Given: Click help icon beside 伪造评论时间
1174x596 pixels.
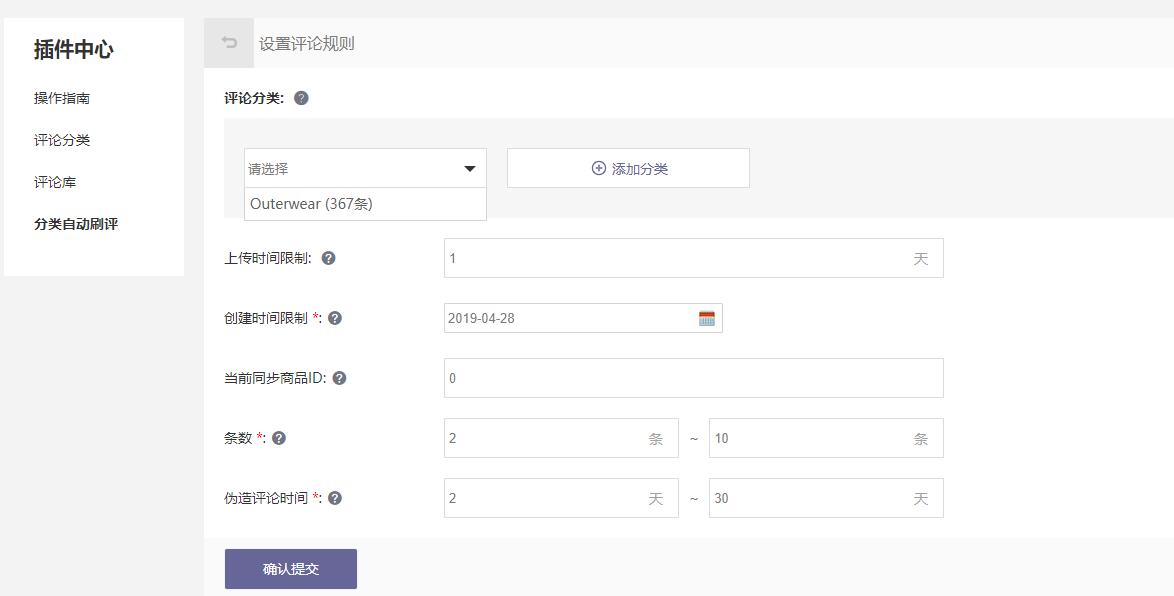Looking at the screenshot, I should point(335,498).
